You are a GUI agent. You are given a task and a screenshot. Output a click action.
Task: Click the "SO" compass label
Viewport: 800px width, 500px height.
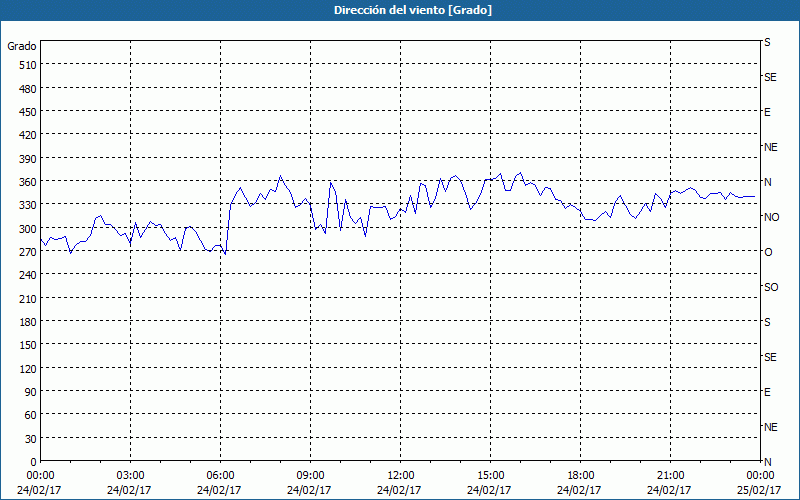tap(771, 287)
